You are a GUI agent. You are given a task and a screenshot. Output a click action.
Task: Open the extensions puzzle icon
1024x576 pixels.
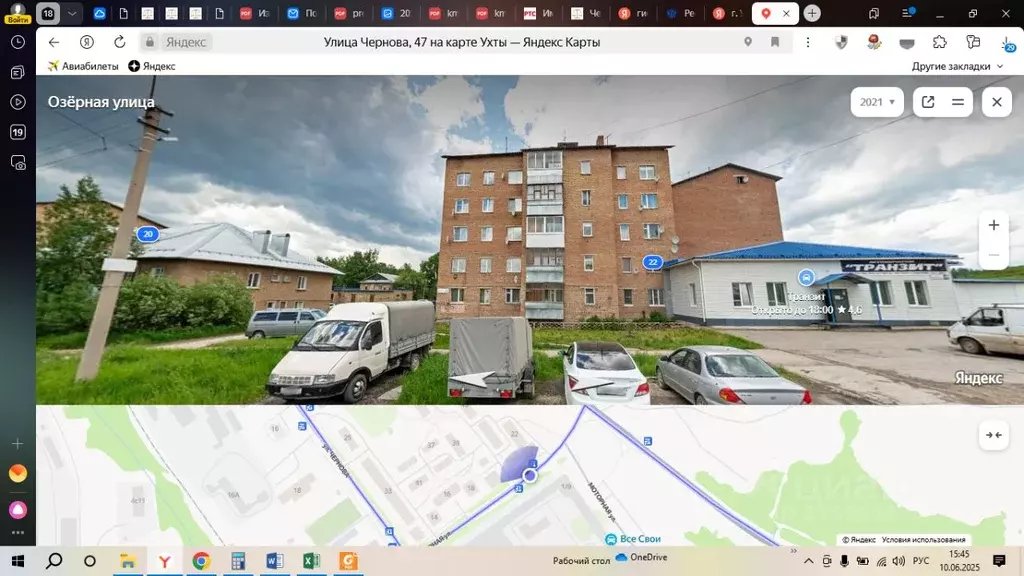pos(940,42)
